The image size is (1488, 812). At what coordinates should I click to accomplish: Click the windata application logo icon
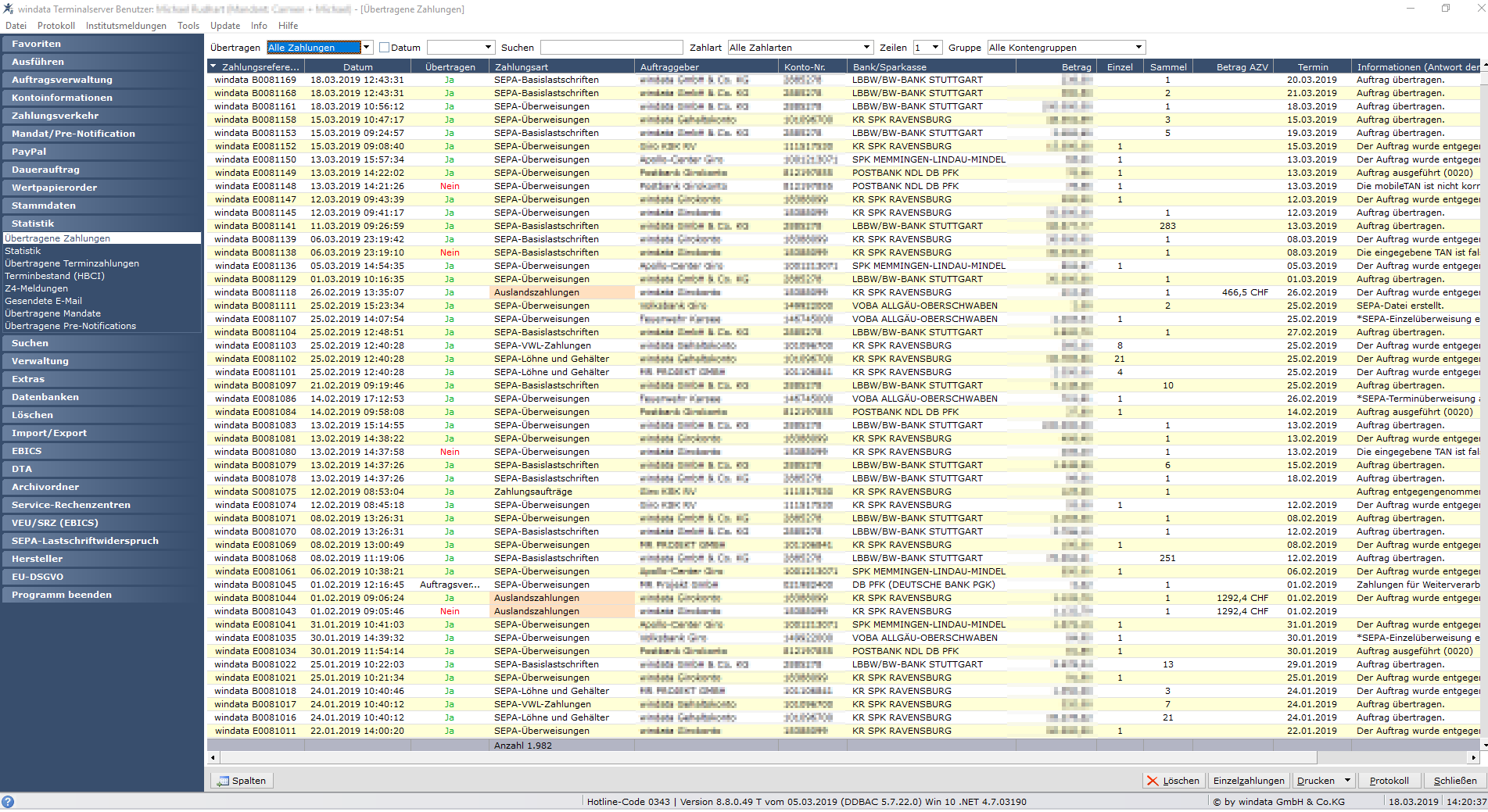click(x=8, y=9)
